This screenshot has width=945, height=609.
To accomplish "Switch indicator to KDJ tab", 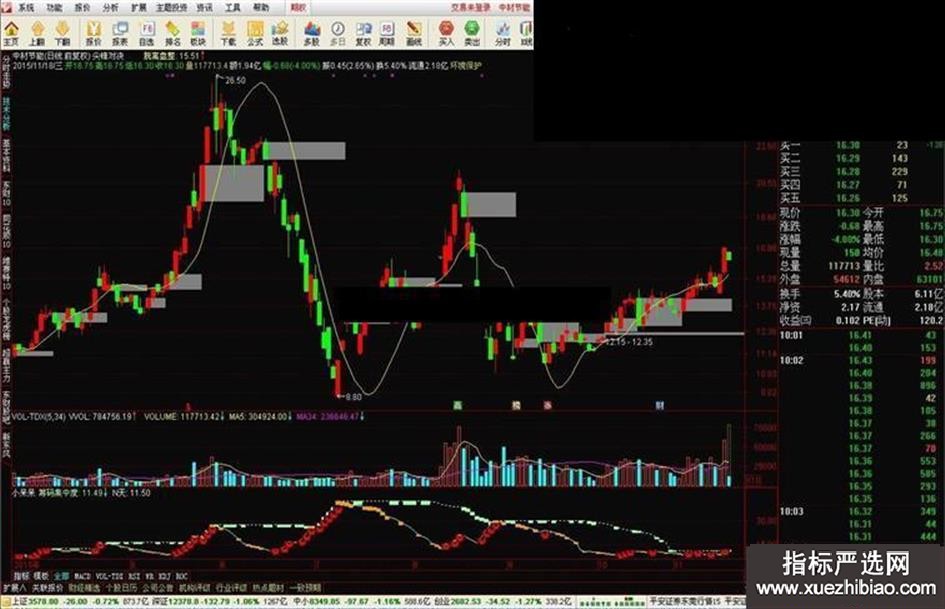I will click(x=165, y=576).
